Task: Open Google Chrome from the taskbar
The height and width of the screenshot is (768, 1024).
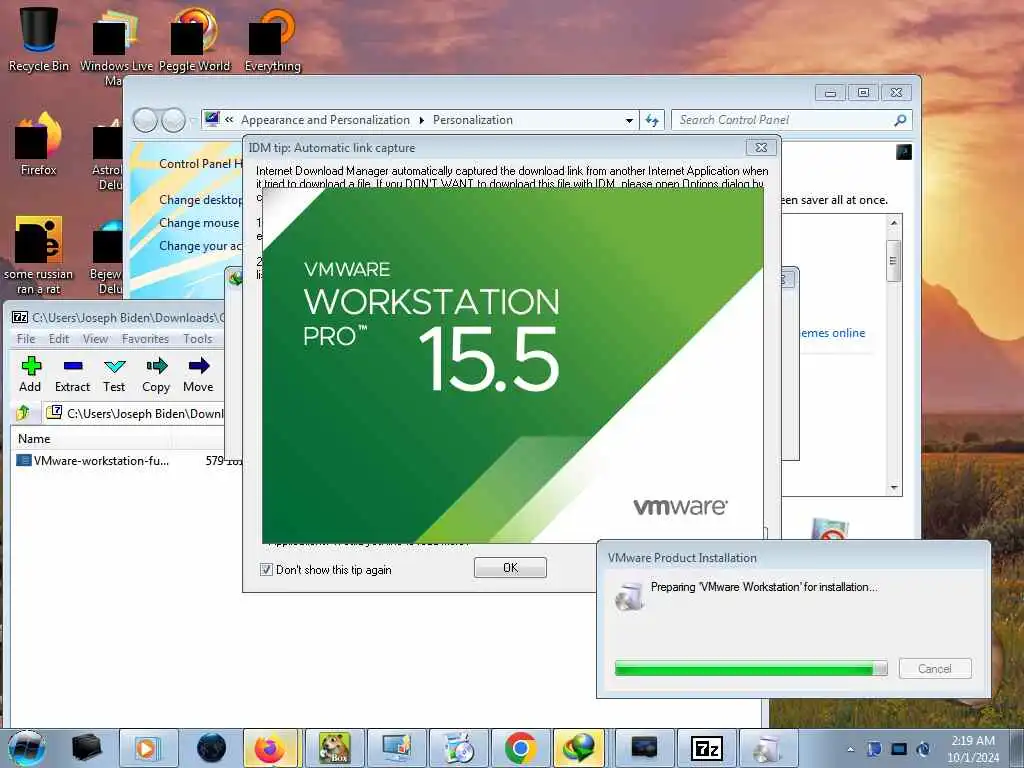Action: tap(520, 748)
